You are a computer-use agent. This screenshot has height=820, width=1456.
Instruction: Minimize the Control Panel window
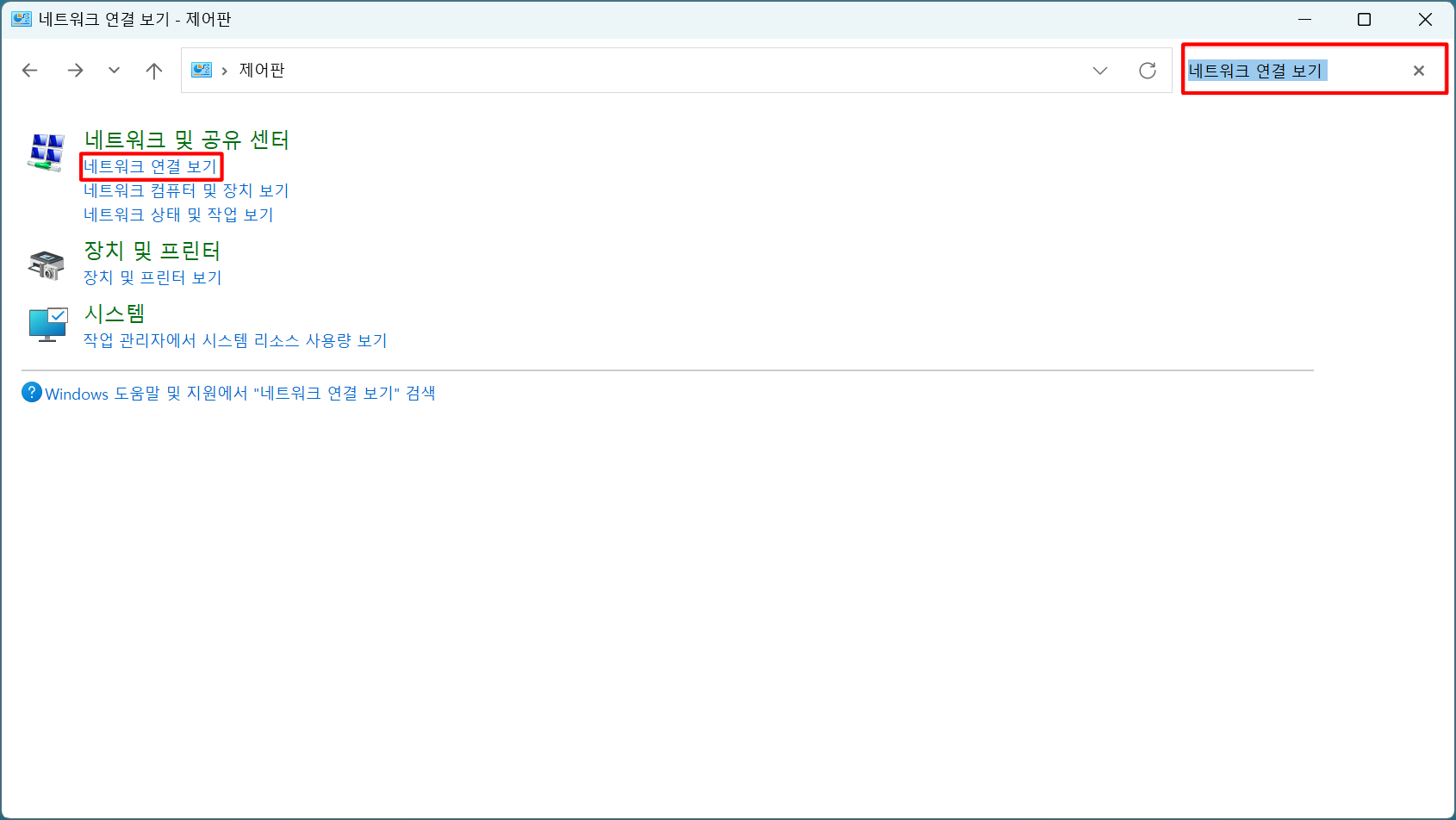pyautogui.click(x=1305, y=19)
